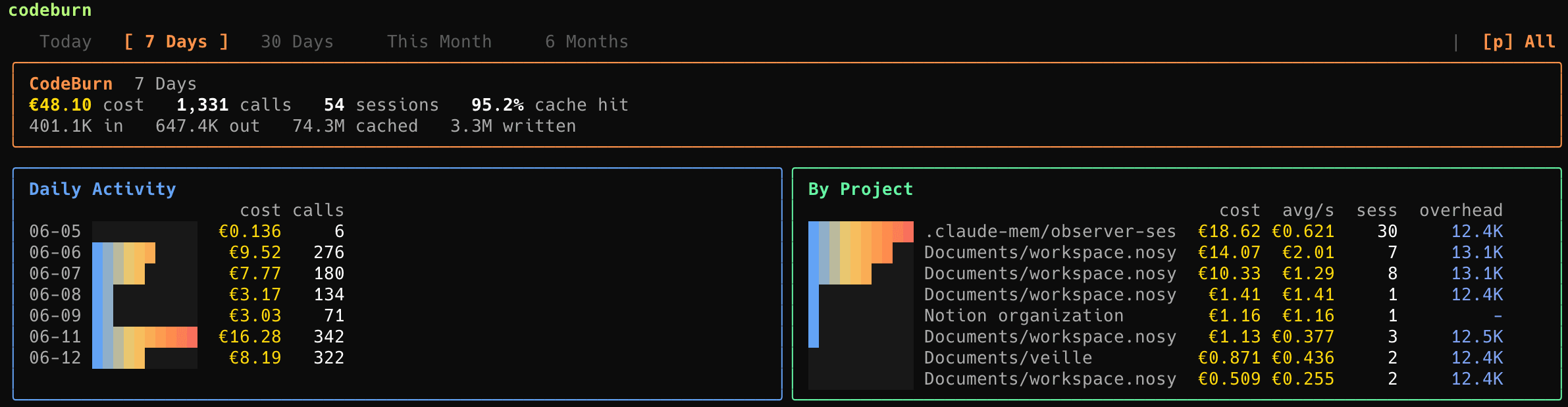Select the 95.2% cache hit value

(497, 105)
